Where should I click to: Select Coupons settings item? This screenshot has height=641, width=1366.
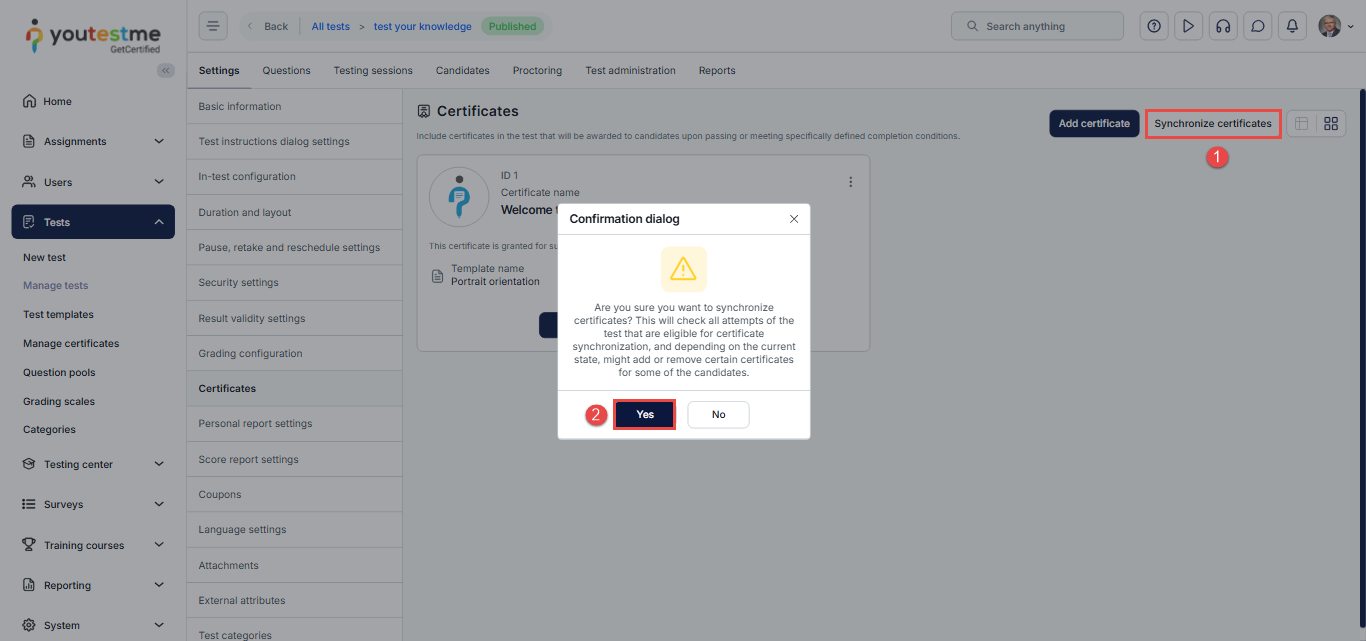pyautogui.click(x=294, y=494)
